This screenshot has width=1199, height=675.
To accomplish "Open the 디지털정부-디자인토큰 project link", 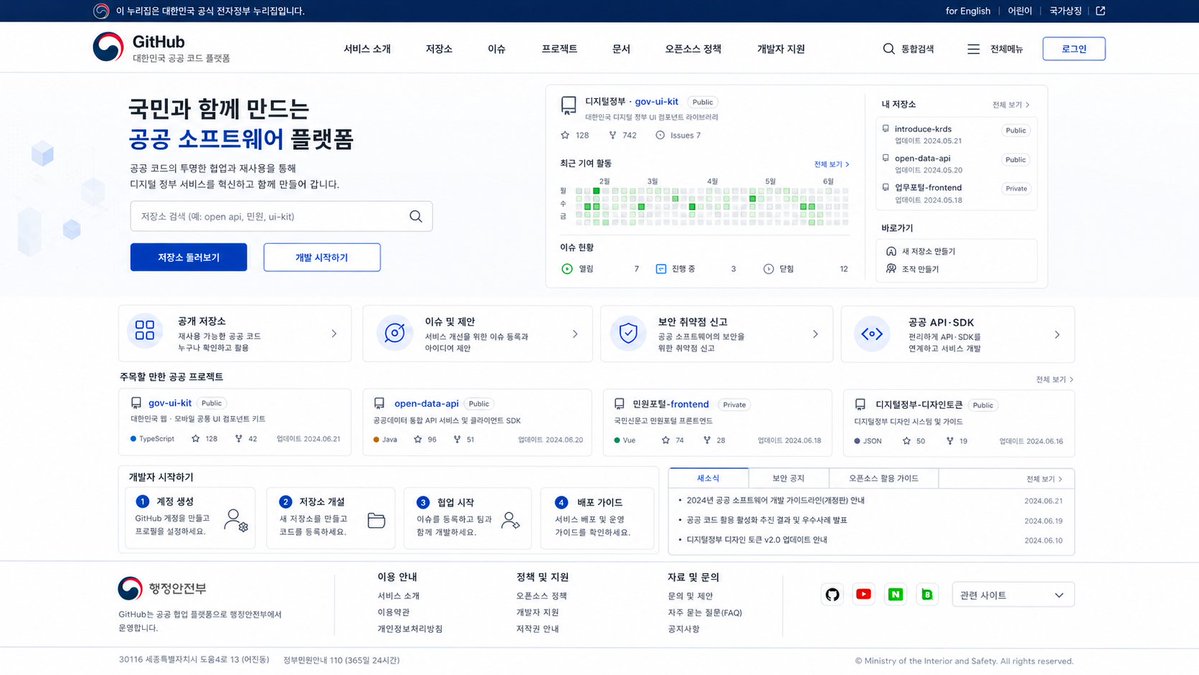I will tap(918, 404).
